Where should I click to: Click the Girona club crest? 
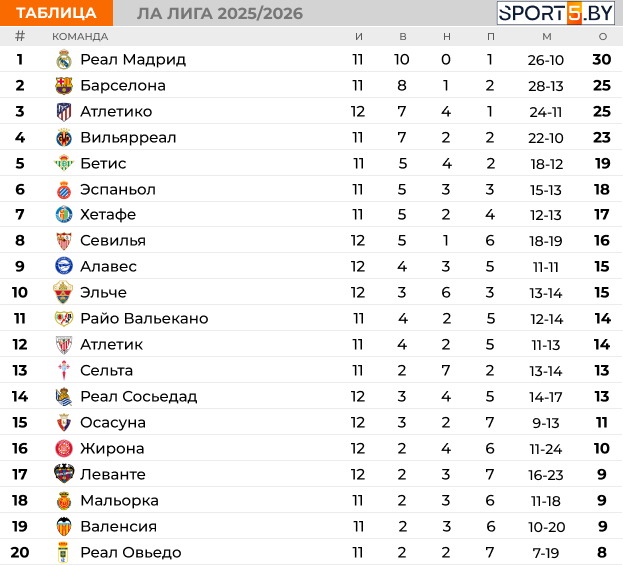[64, 449]
